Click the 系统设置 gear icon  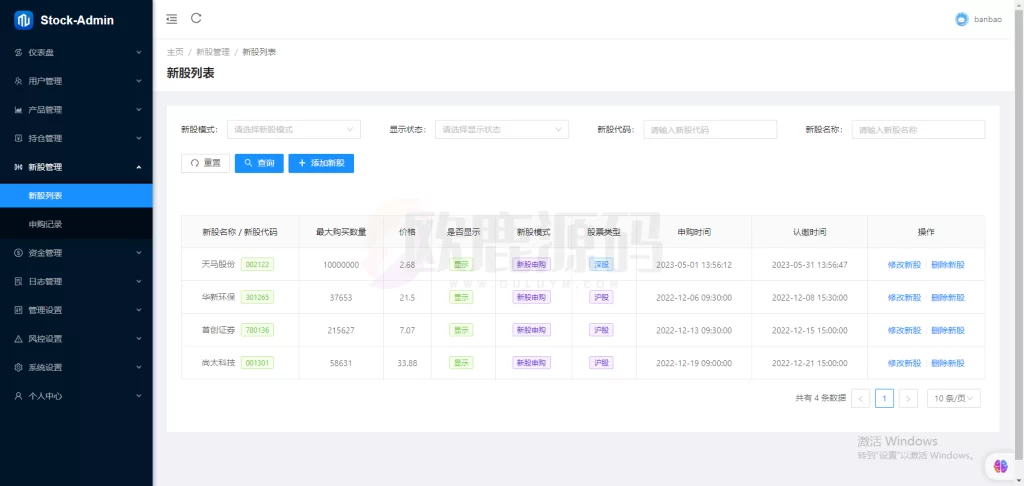click(x=18, y=367)
